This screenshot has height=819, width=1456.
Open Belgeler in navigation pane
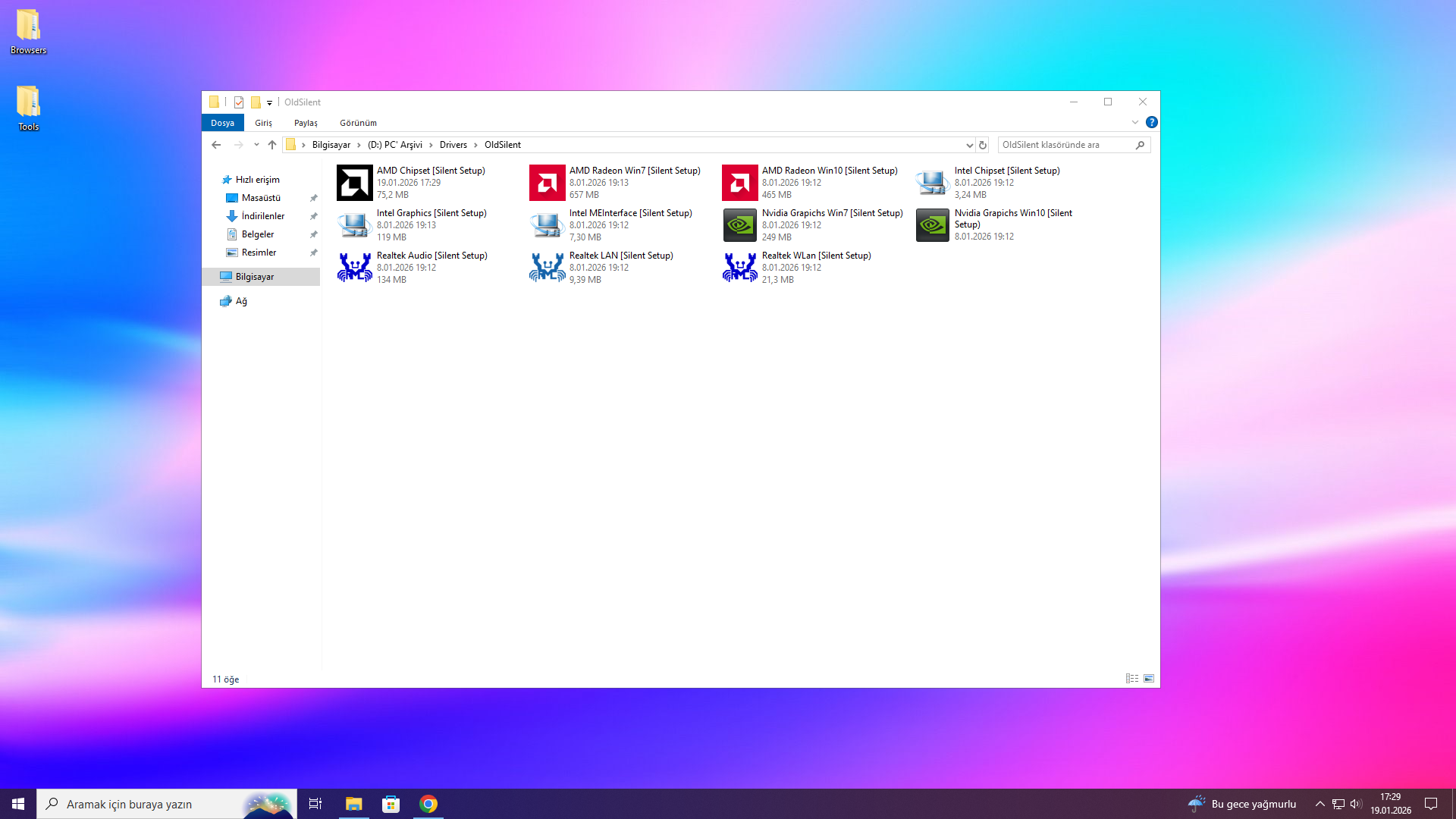[257, 234]
